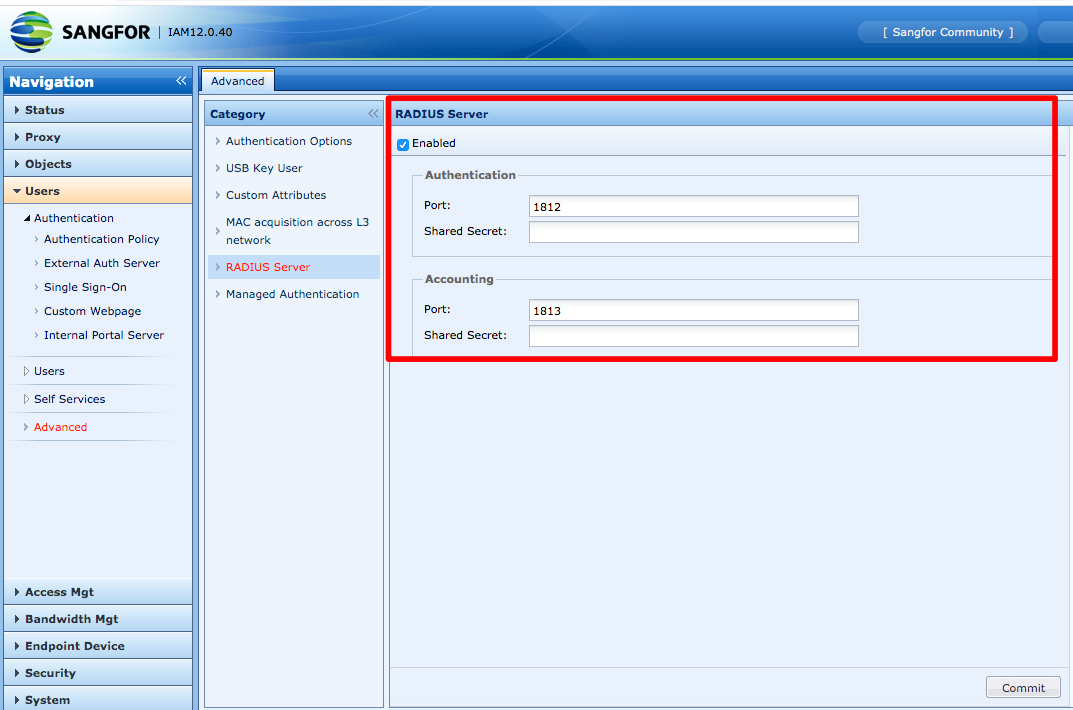Click the Commit button
The height and width of the screenshot is (710, 1073).
point(1023,687)
